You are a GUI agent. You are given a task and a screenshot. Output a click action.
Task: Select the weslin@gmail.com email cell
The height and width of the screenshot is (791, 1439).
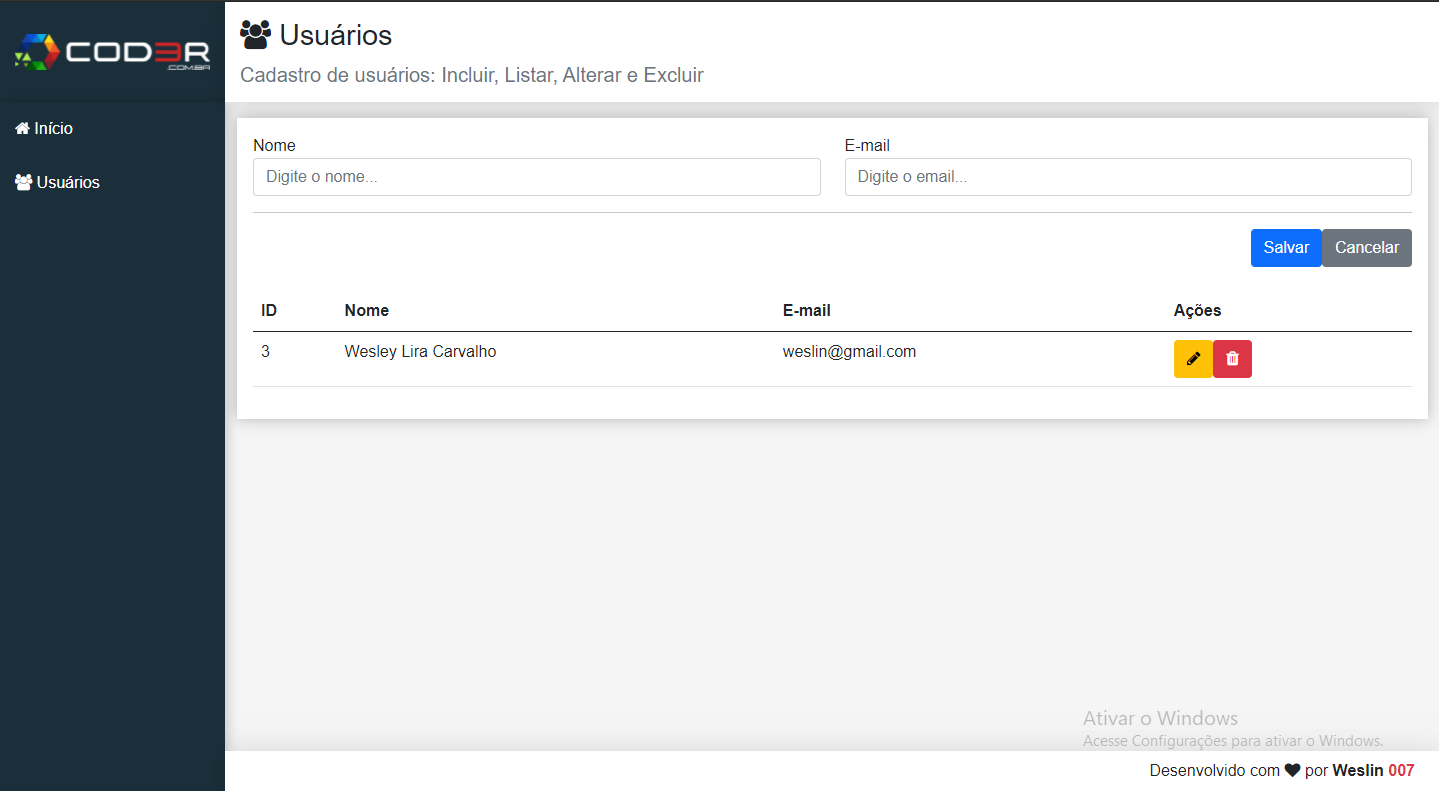(850, 352)
